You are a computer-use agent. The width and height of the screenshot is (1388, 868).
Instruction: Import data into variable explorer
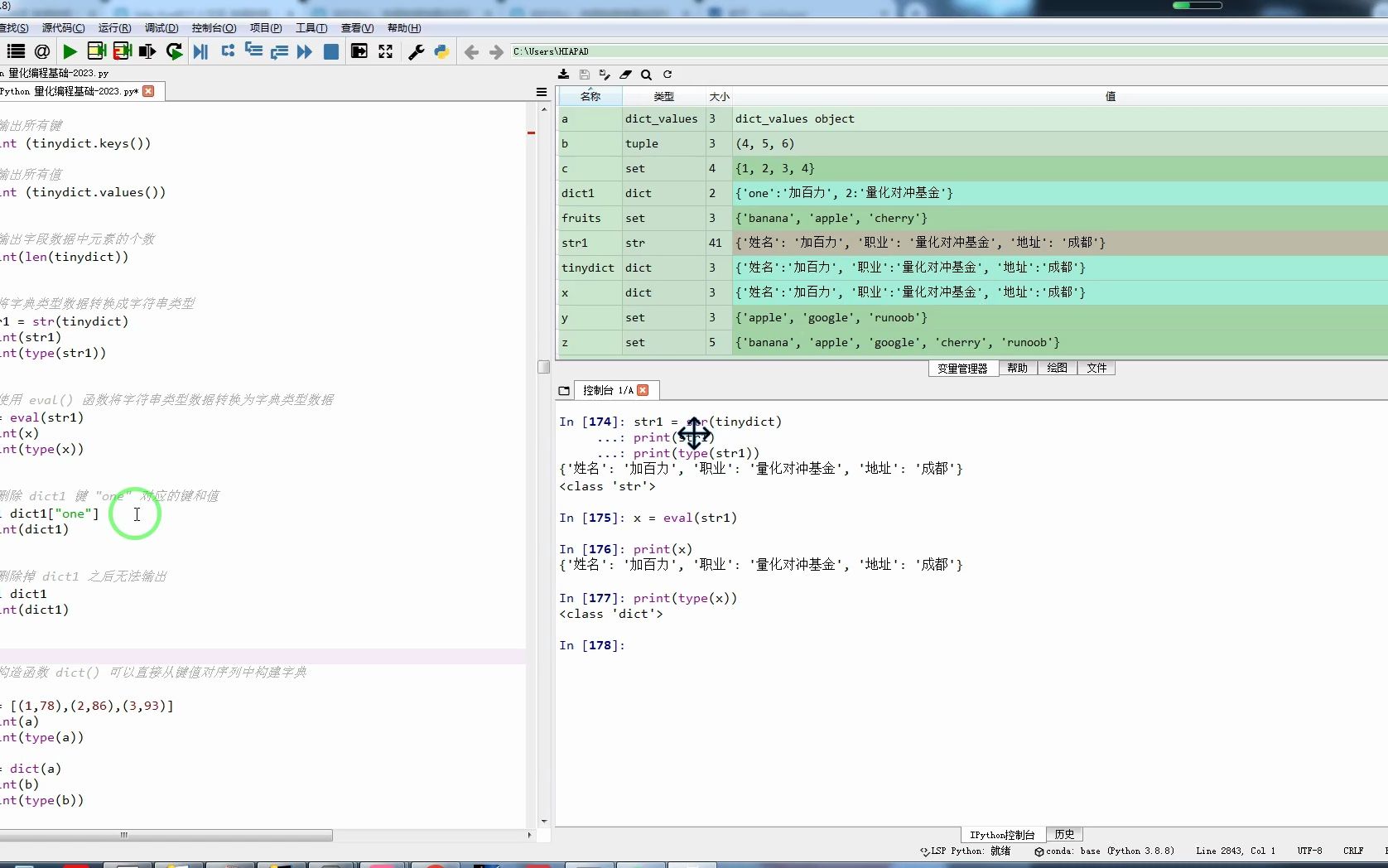[x=564, y=75]
